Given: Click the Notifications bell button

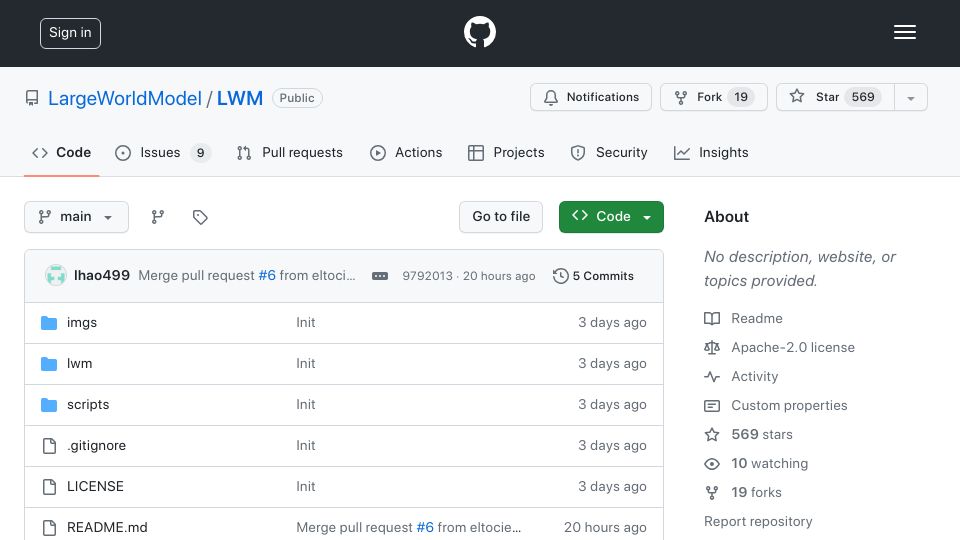Looking at the screenshot, I should pos(591,97).
